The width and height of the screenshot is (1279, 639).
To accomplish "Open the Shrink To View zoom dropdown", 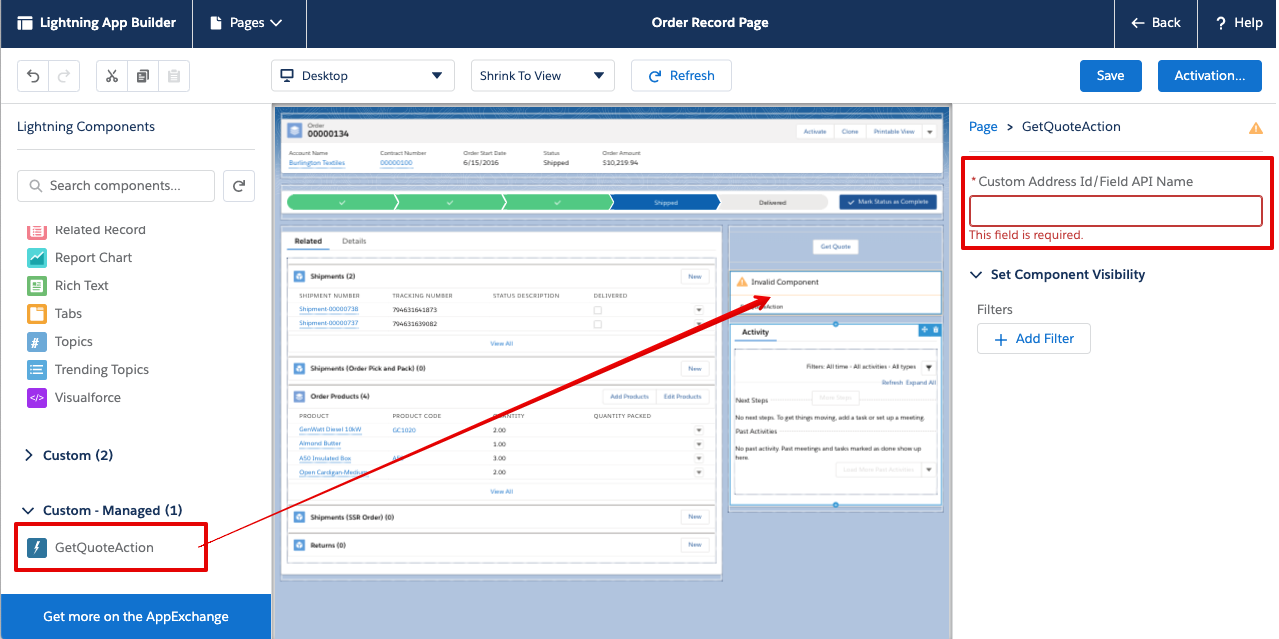I will tap(542, 76).
